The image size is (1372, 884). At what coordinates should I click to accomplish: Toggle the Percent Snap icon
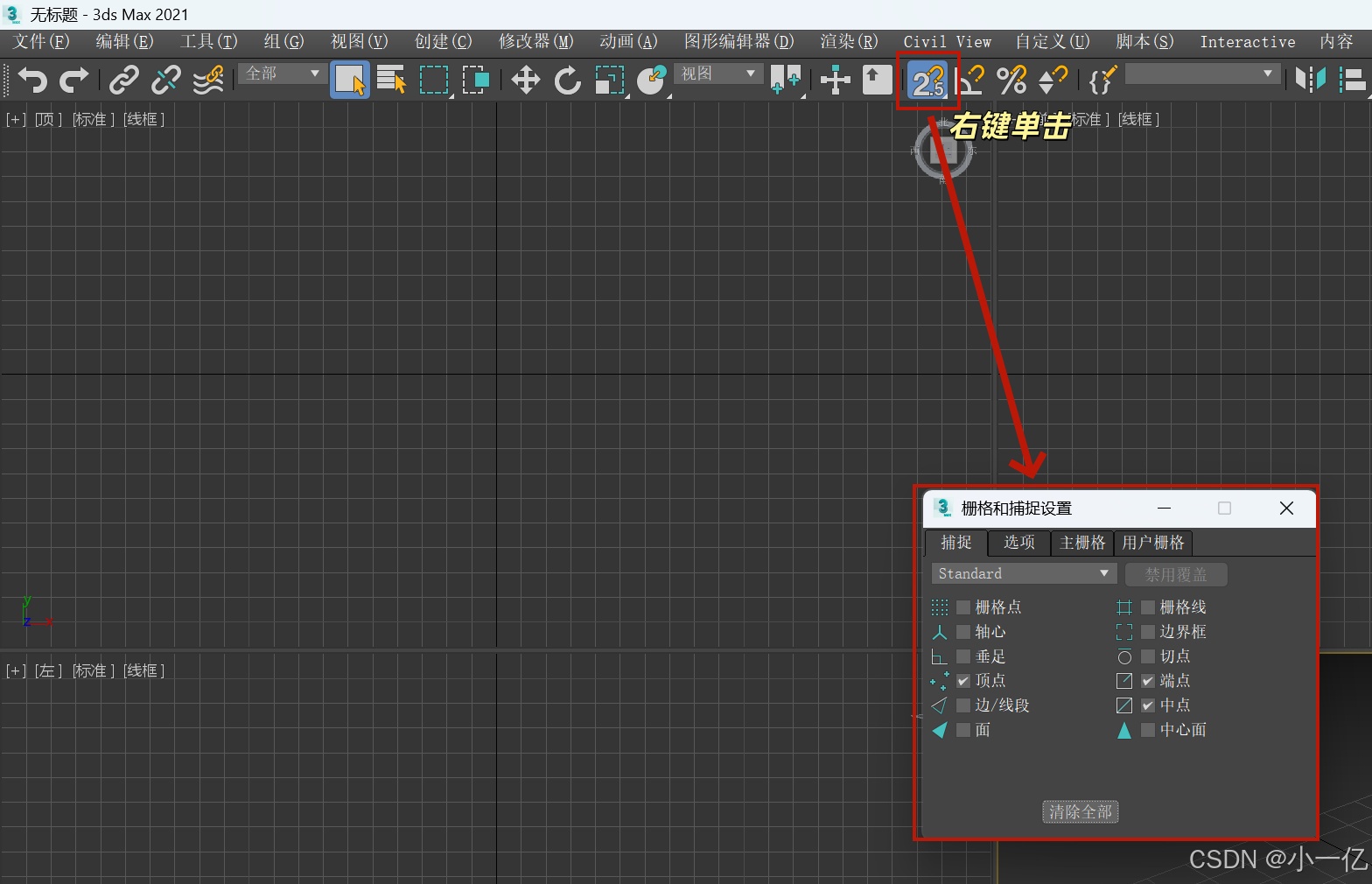coord(1012,81)
